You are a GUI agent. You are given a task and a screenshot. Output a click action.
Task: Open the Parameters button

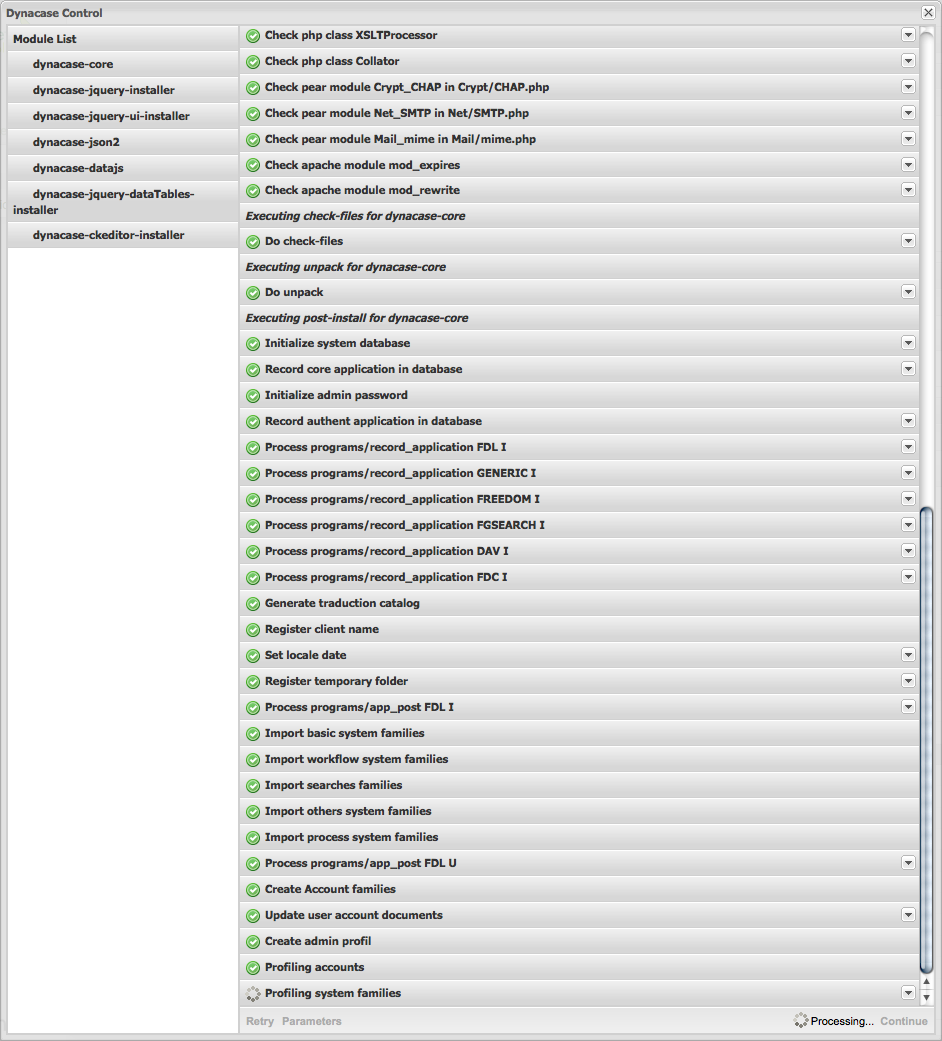click(311, 1021)
